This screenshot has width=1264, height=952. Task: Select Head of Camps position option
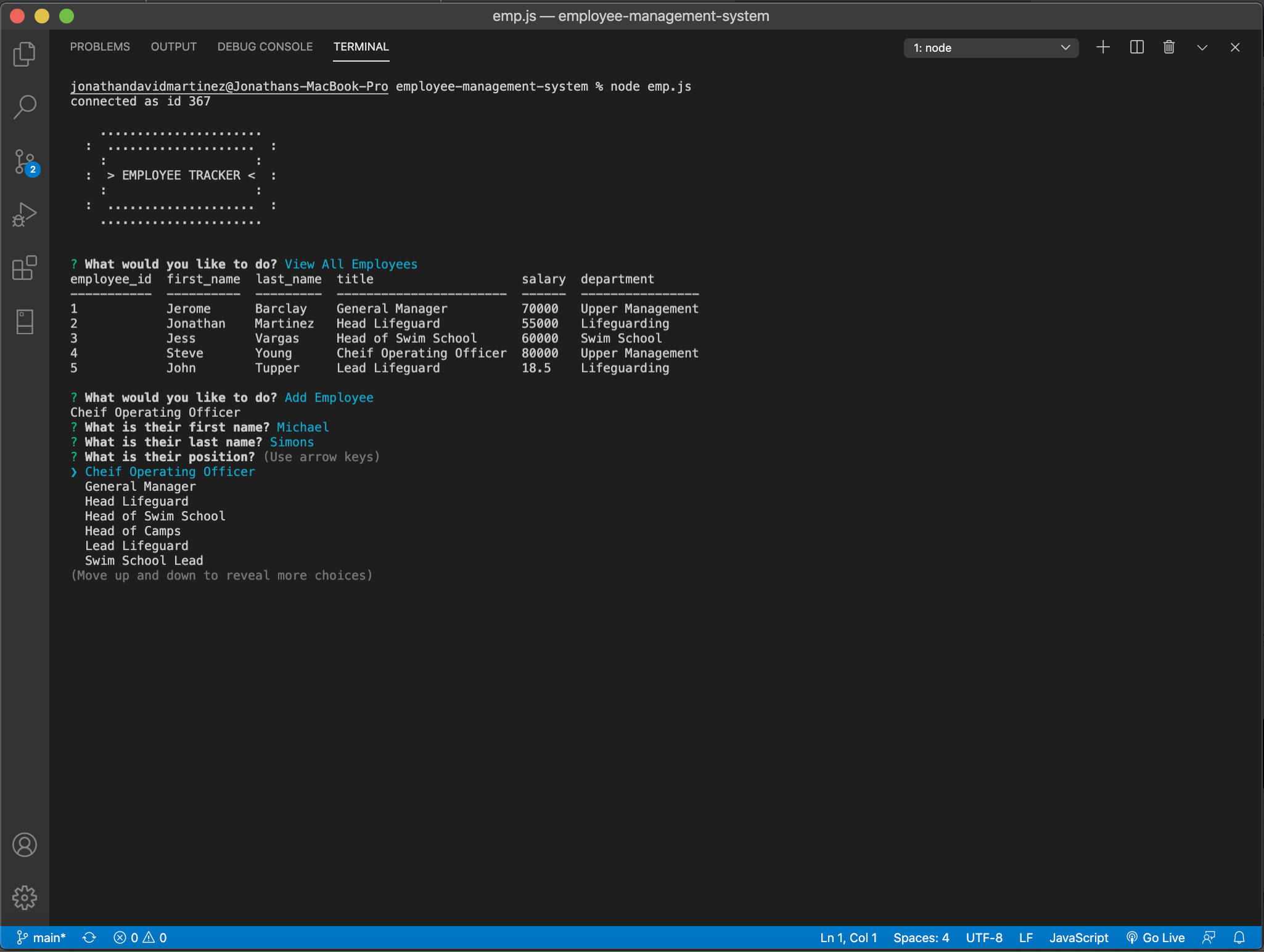click(133, 531)
